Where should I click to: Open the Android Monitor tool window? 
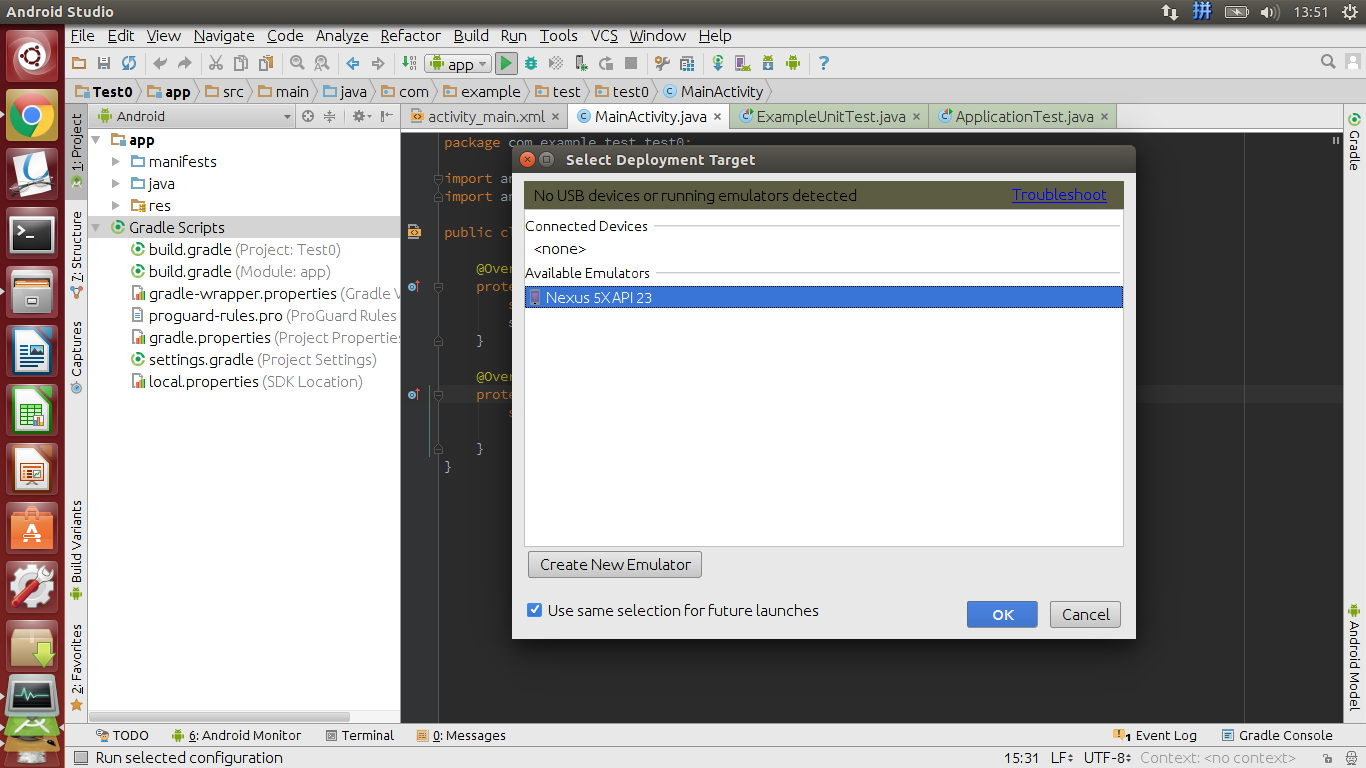tap(236, 735)
